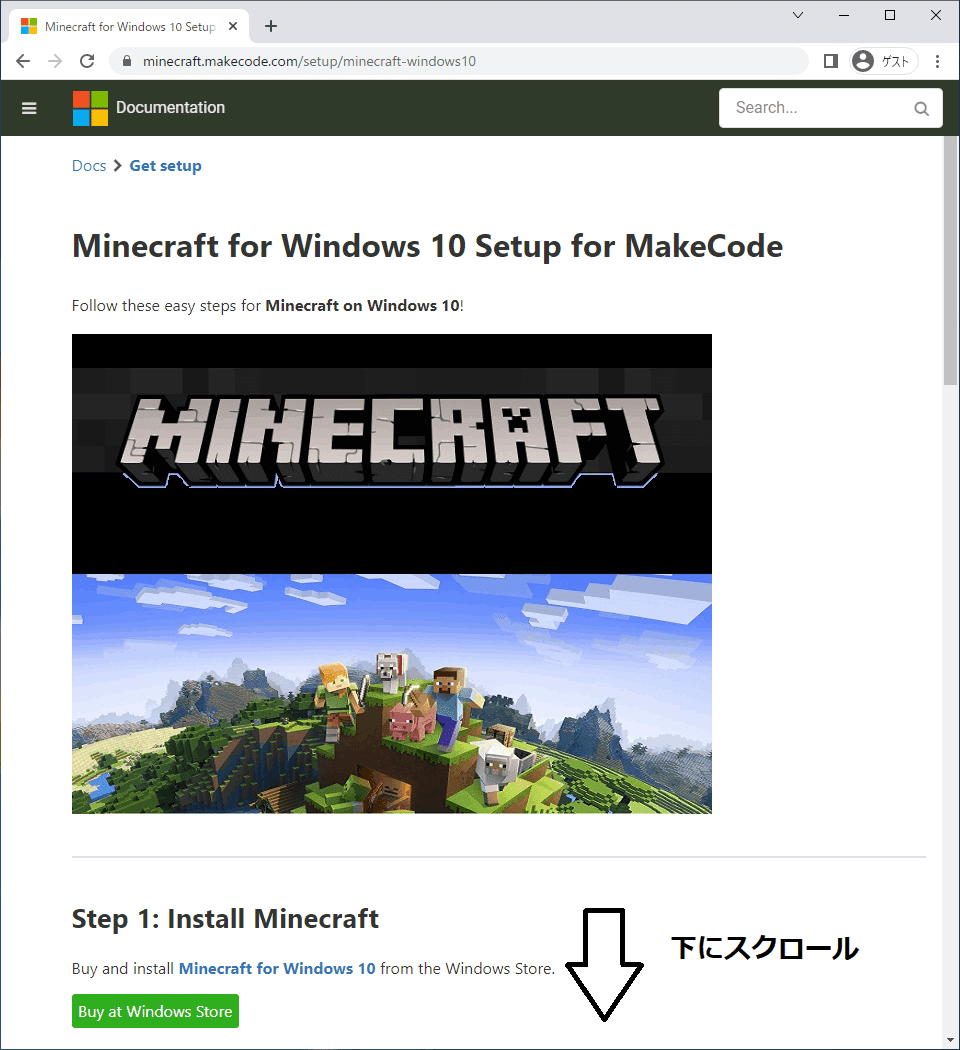Minimize the browser window

(844, 15)
